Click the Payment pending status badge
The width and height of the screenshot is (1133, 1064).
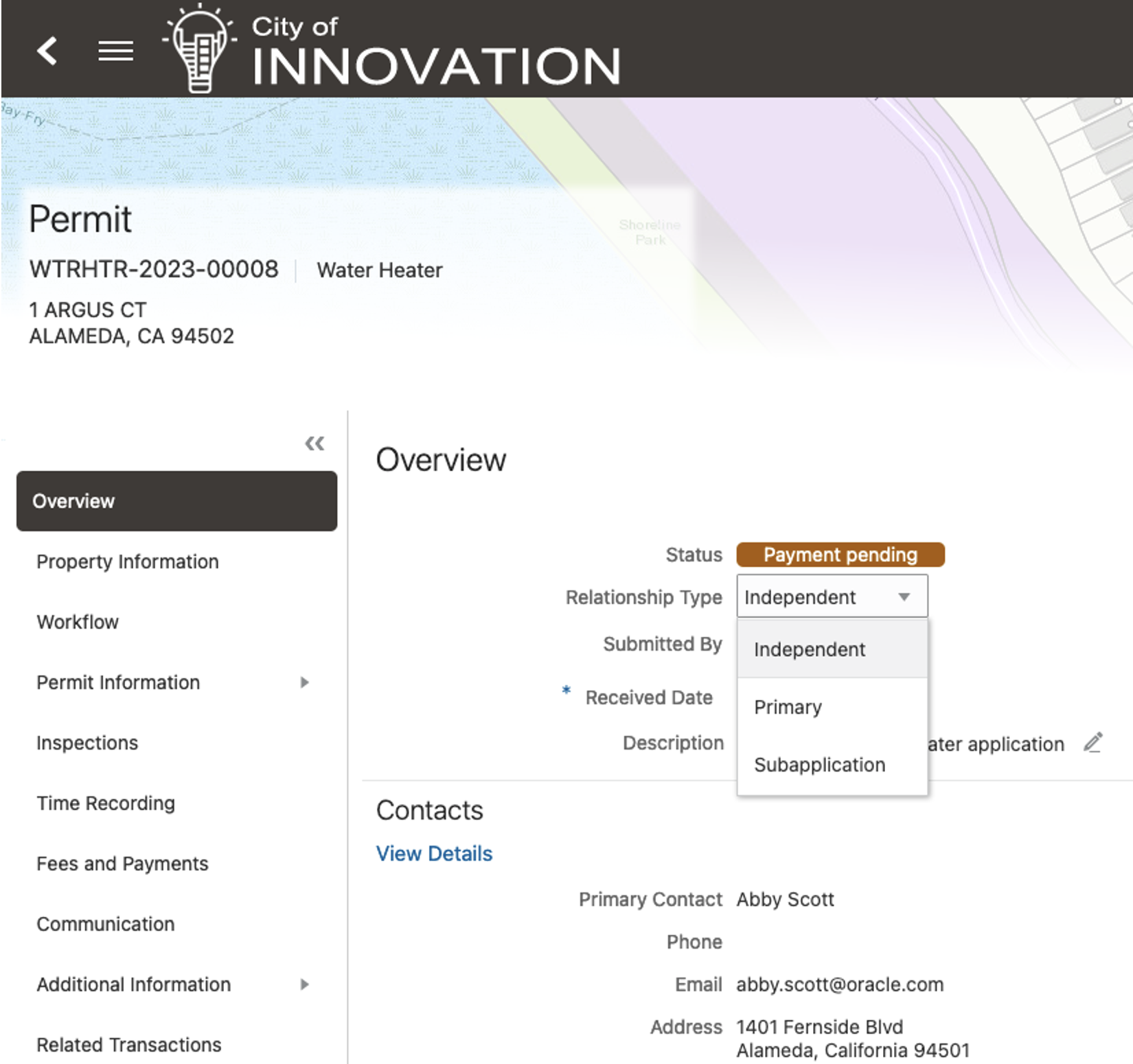point(840,555)
